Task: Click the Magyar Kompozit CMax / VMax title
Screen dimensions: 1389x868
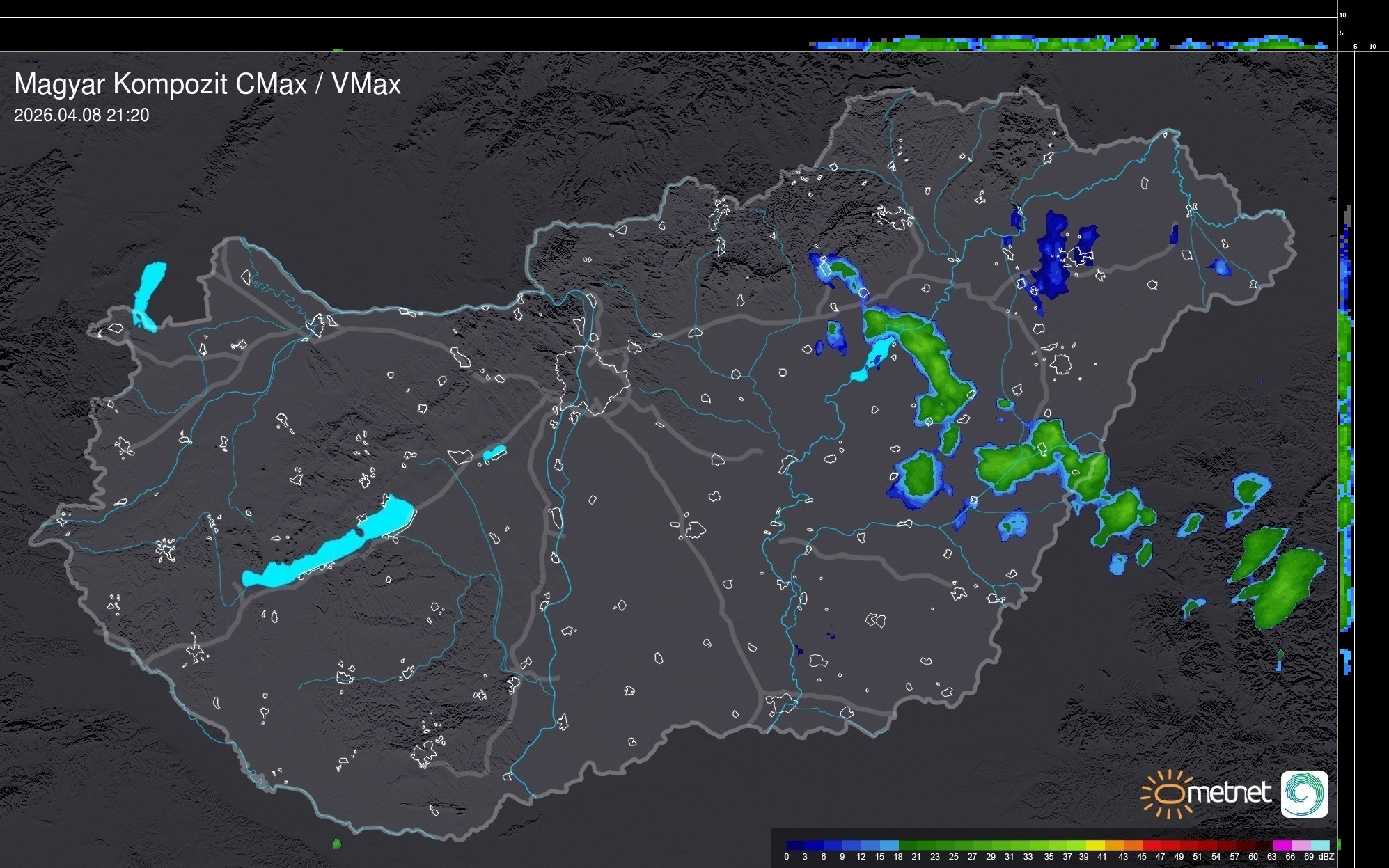Action: point(207,84)
